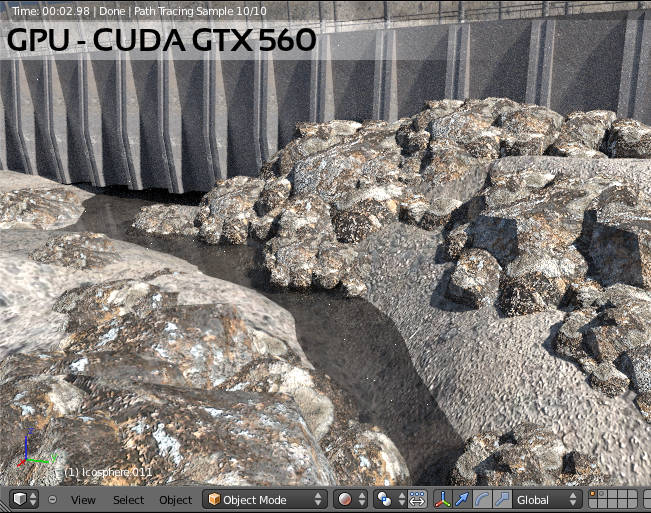Collapse the header menus with the minus icon
The height and width of the screenshot is (513, 651).
pyautogui.click(x=52, y=500)
